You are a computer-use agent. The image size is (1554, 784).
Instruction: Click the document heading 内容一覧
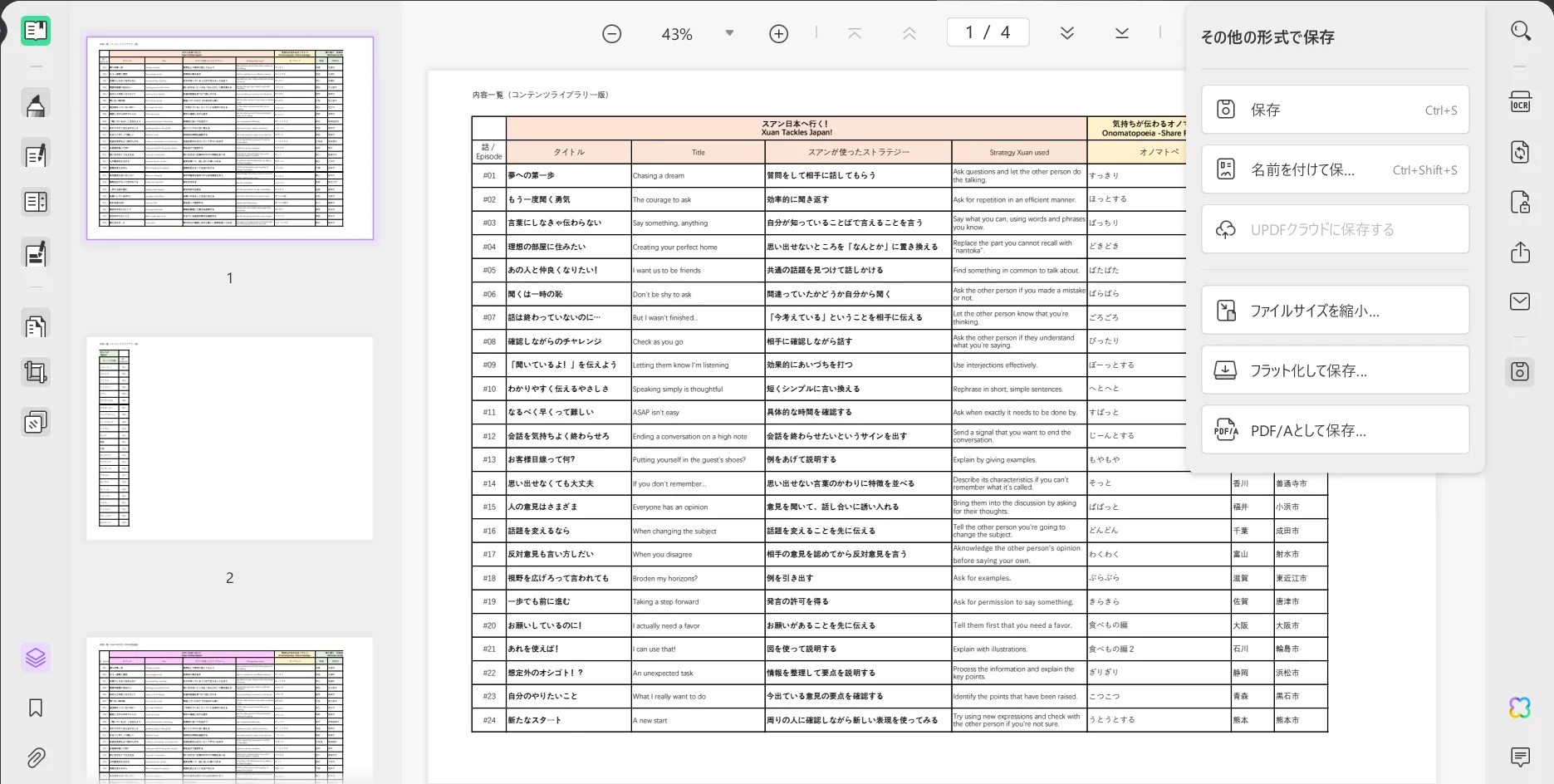(x=541, y=95)
